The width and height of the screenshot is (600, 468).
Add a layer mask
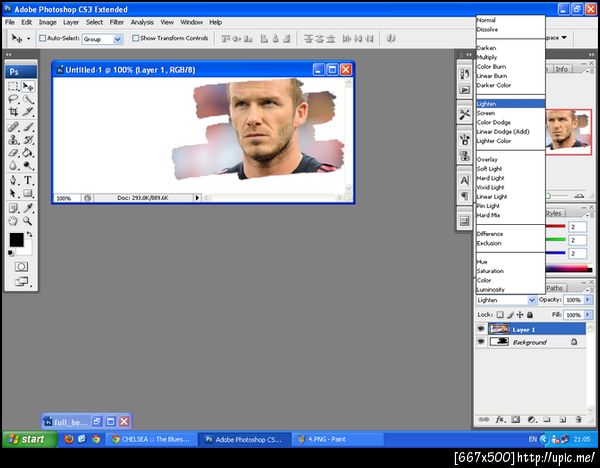(x=516, y=420)
